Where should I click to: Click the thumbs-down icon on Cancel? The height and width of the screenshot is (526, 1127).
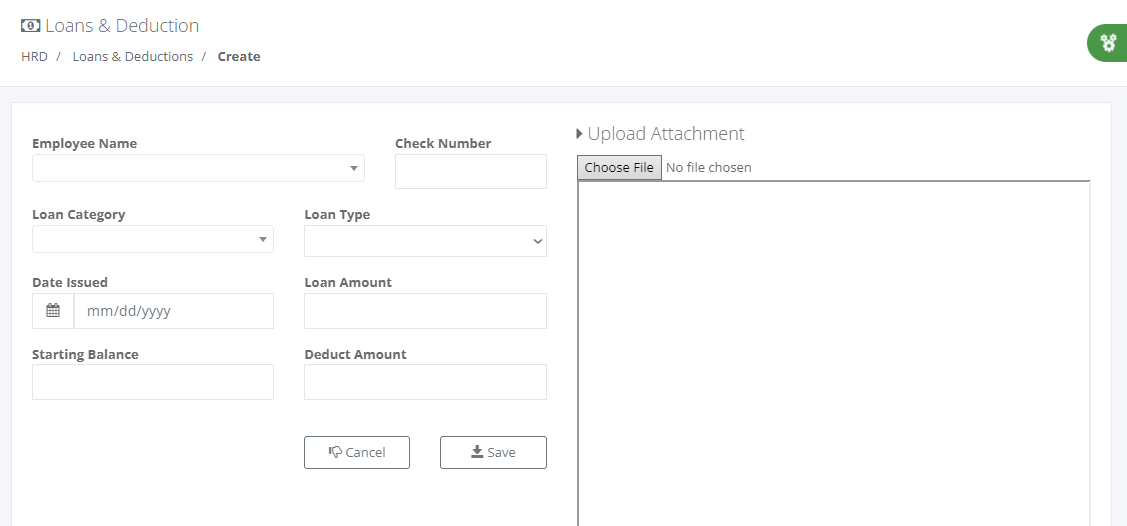tap(335, 452)
